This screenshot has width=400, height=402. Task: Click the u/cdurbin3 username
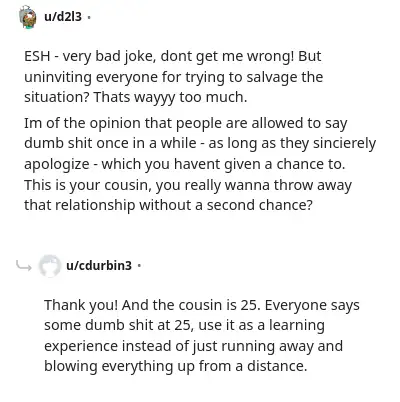pos(99,266)
